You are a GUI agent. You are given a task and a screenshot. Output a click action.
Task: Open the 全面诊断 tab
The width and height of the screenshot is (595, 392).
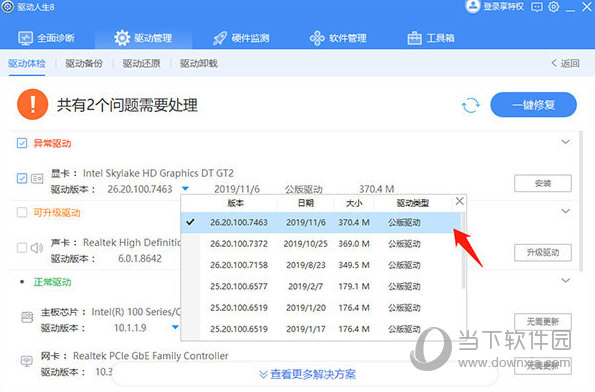pyautogui.click(x=46, y=38)
